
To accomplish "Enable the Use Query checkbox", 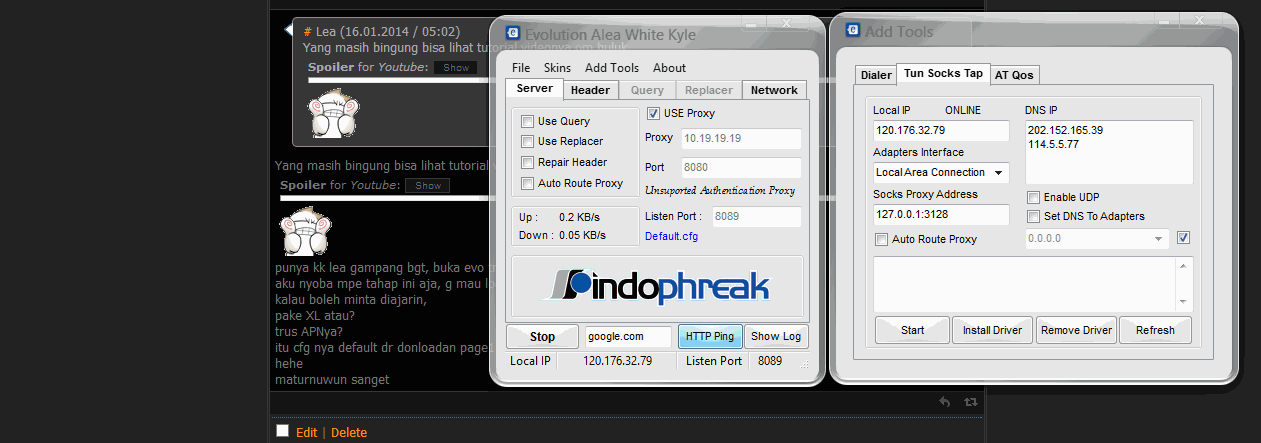I will [x=527, y=121].
